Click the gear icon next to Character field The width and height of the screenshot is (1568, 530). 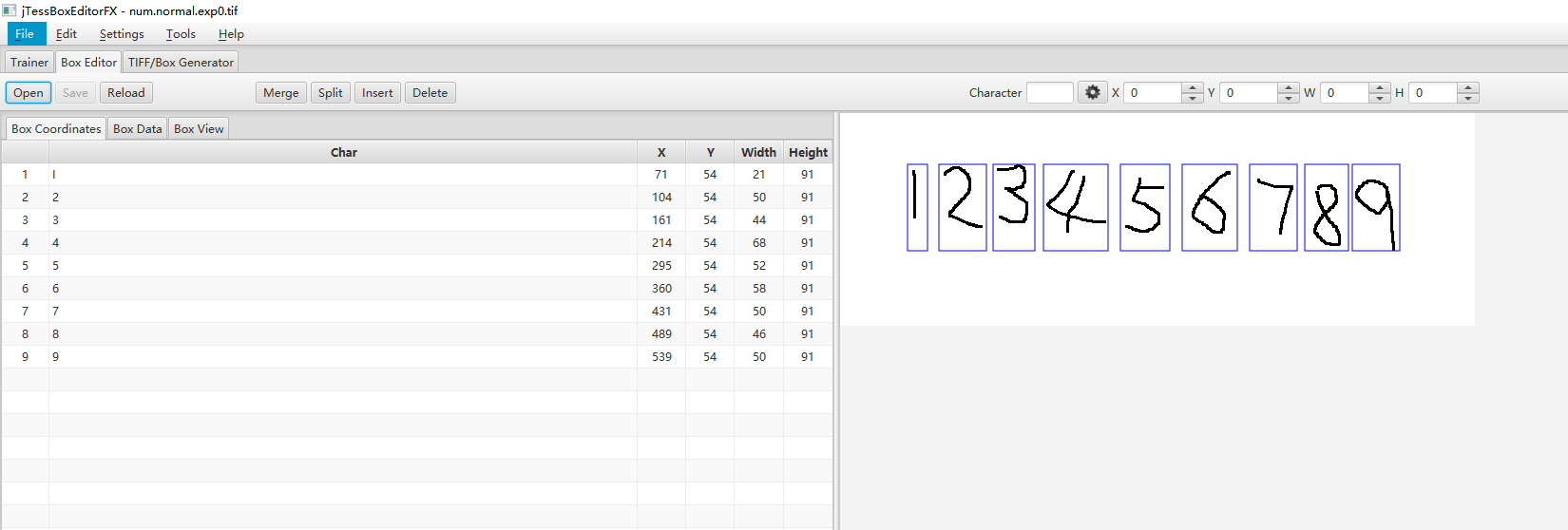coord(1092,93)
